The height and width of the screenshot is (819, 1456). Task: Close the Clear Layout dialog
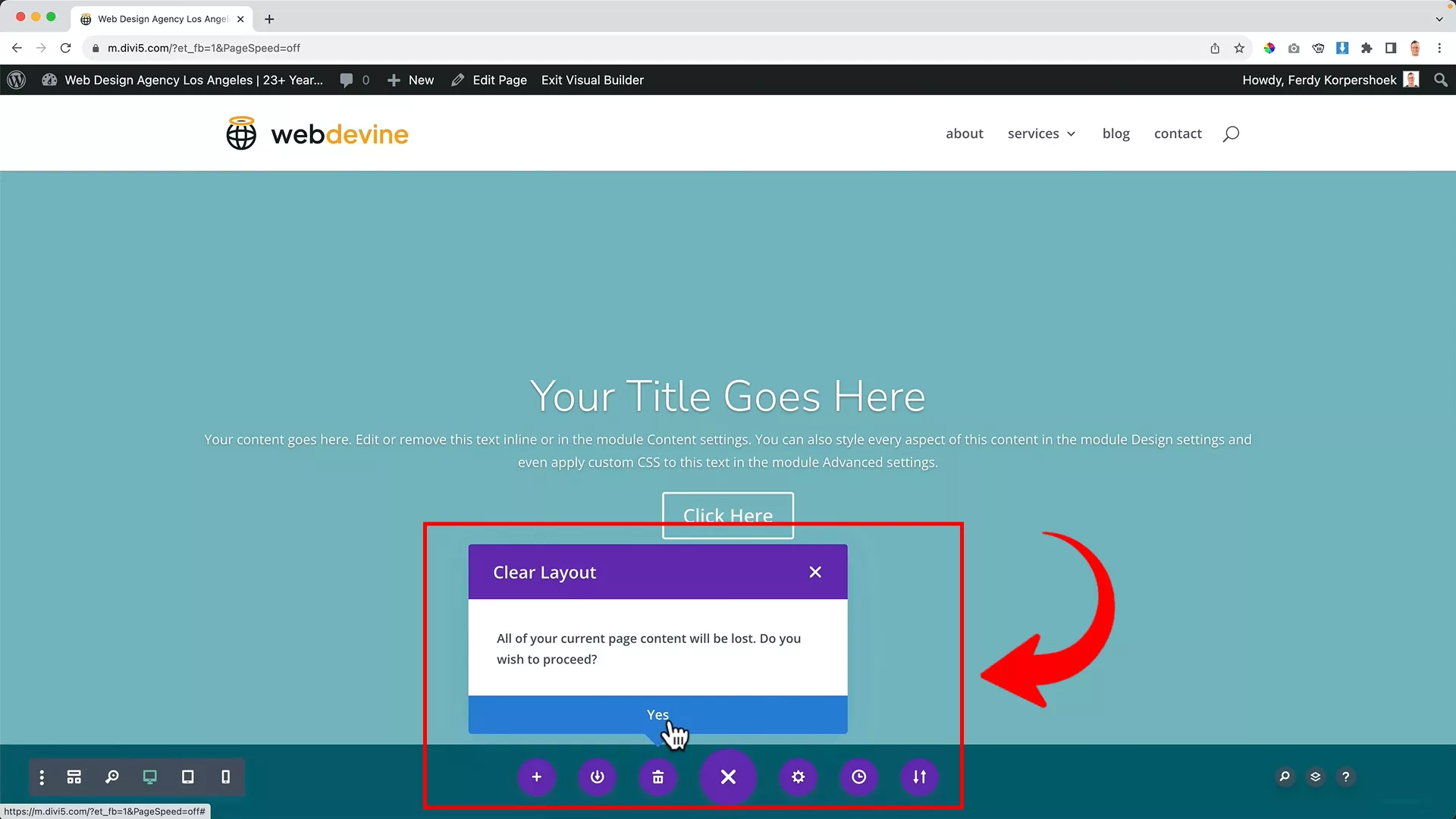point(814,572)
